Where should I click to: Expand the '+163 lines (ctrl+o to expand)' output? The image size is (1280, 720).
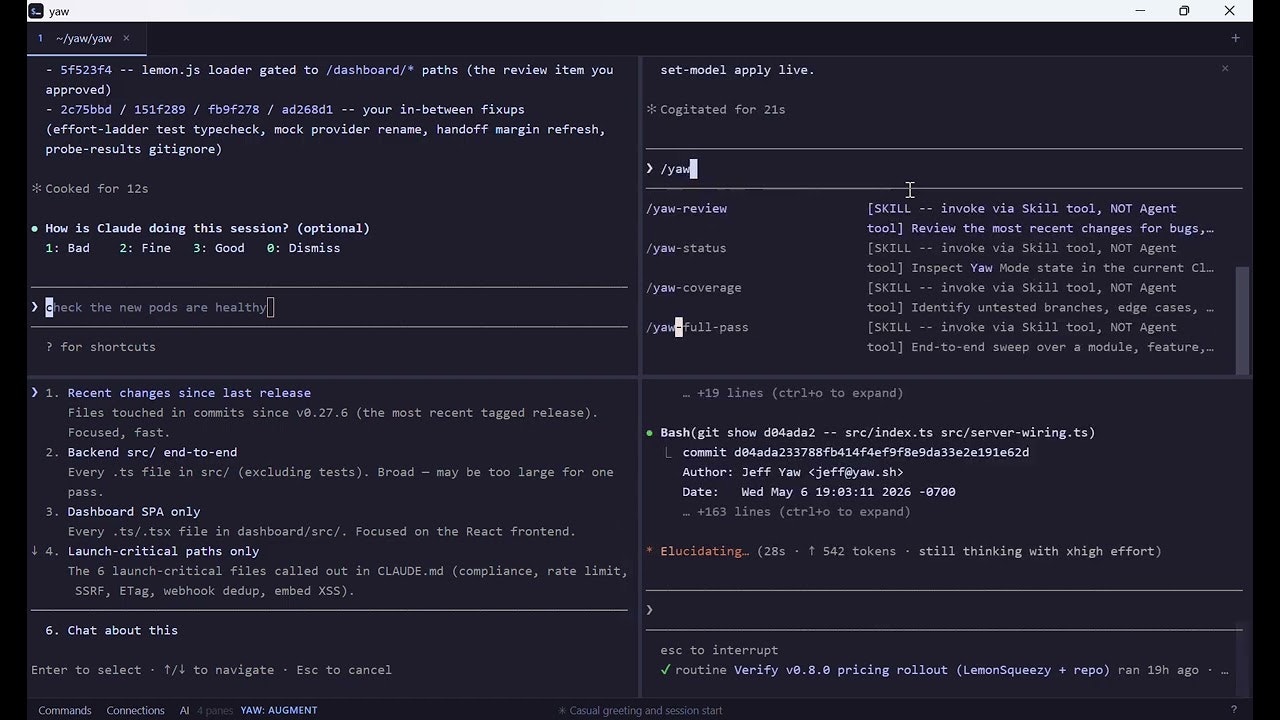click(x=797, y=512)
